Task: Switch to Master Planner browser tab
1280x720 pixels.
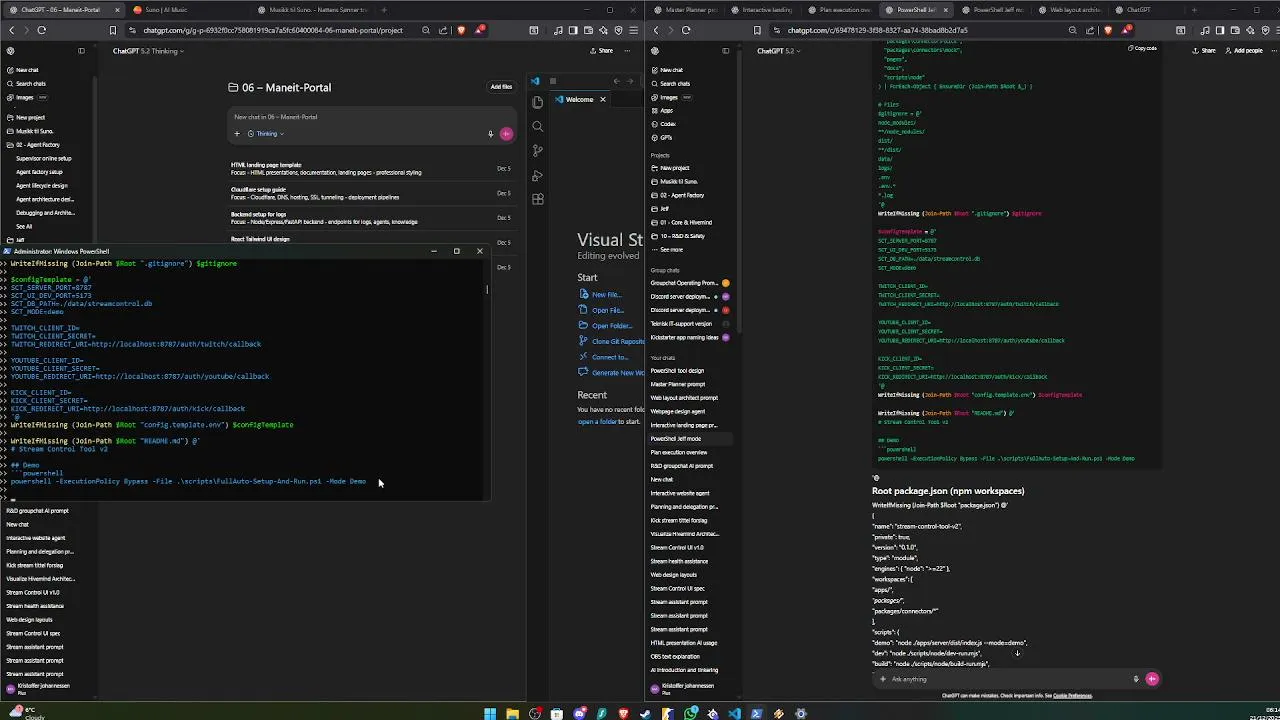Action: pos(688,10)
